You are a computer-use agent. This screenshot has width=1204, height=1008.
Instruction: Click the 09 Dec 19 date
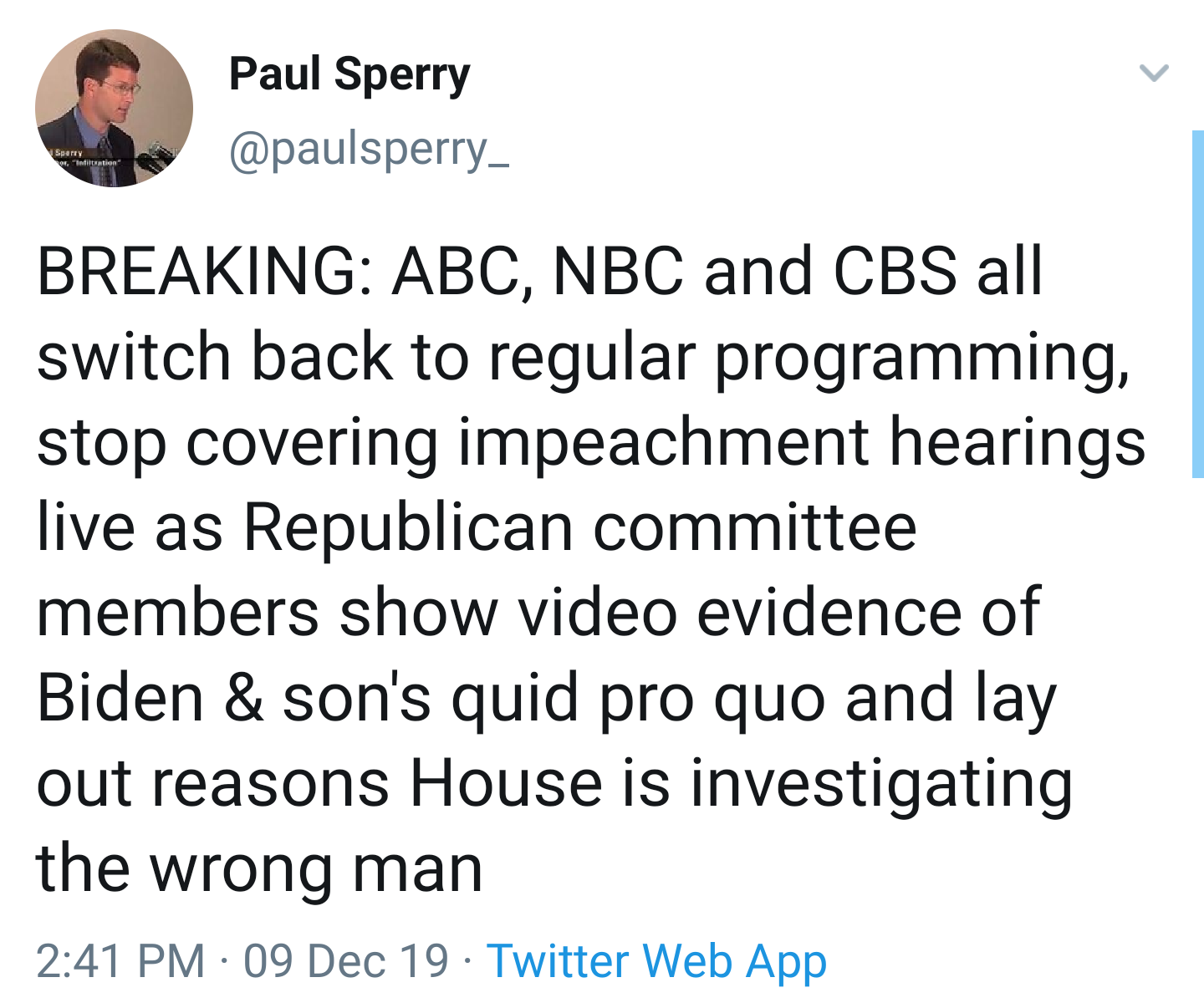[x=346, y=960]
